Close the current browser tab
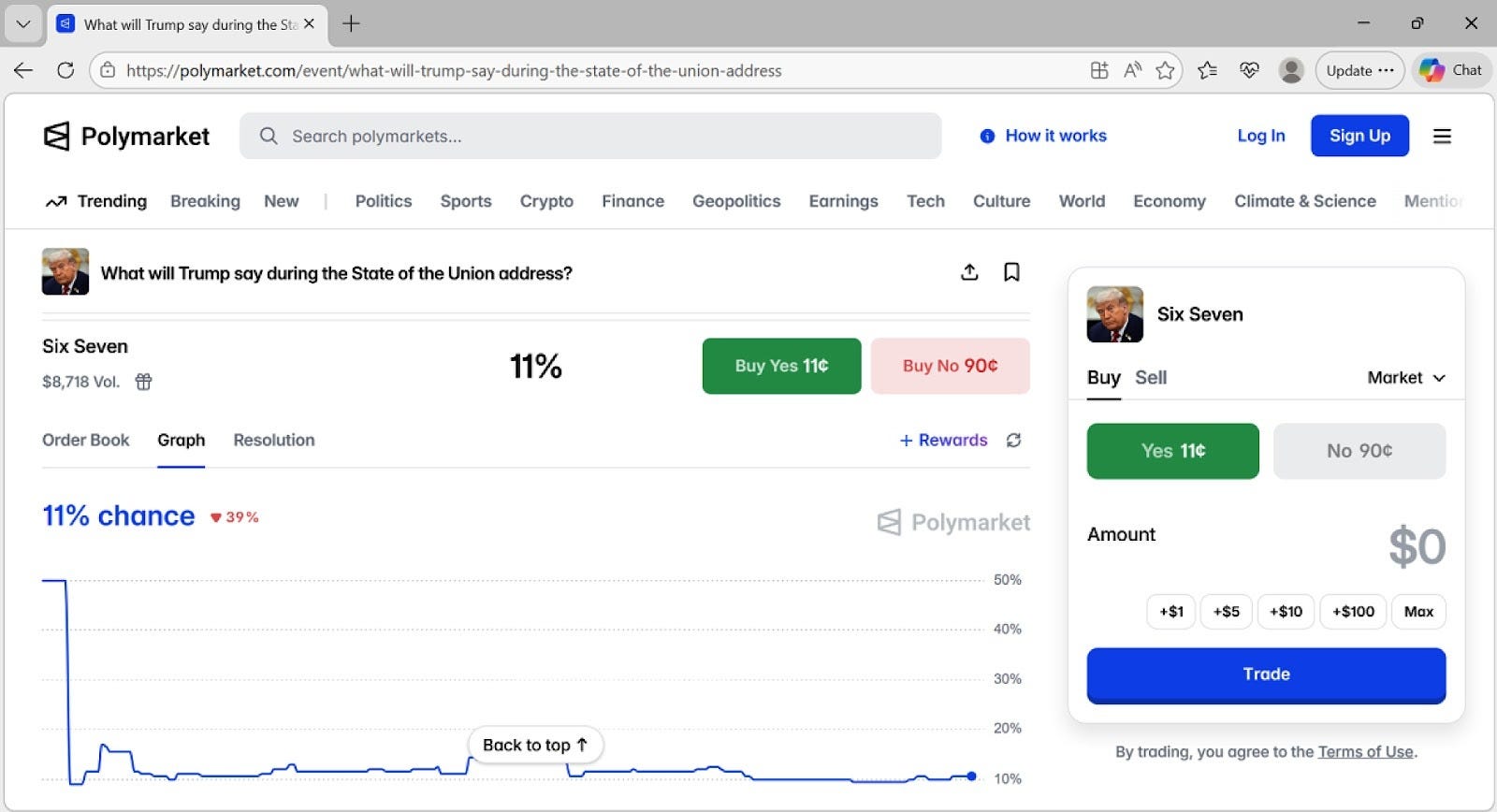This screenshot has height=812, width=1497. (x=309, y=24)
